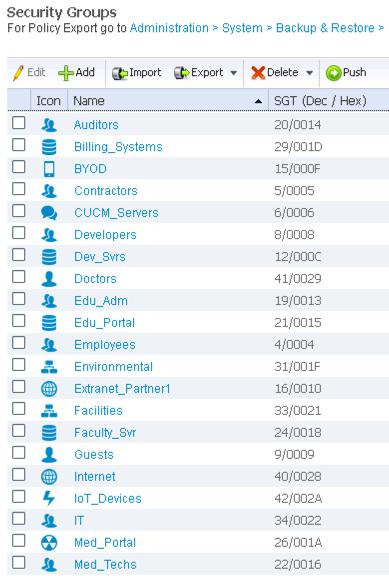Tick the Auditors row checkbox
389x576 pixels.
[x=19, y=123]
